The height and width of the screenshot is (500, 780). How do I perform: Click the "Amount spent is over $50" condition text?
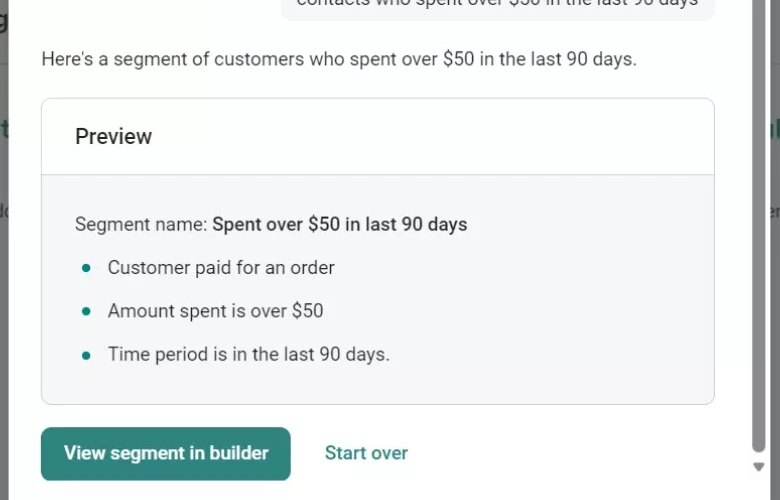pyautogui.click(x=215, y=311)
